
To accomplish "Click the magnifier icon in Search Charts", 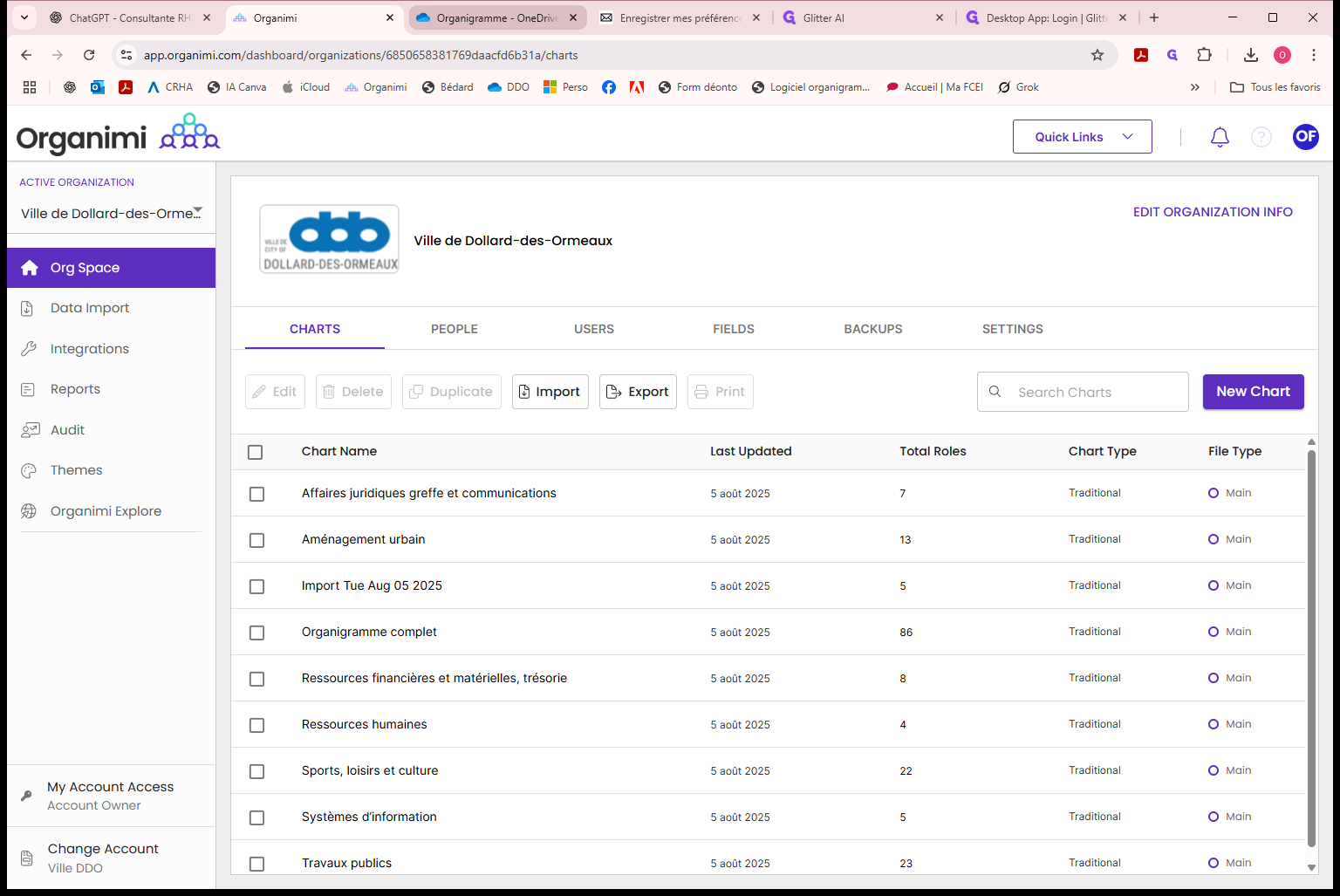I will 995,392.
